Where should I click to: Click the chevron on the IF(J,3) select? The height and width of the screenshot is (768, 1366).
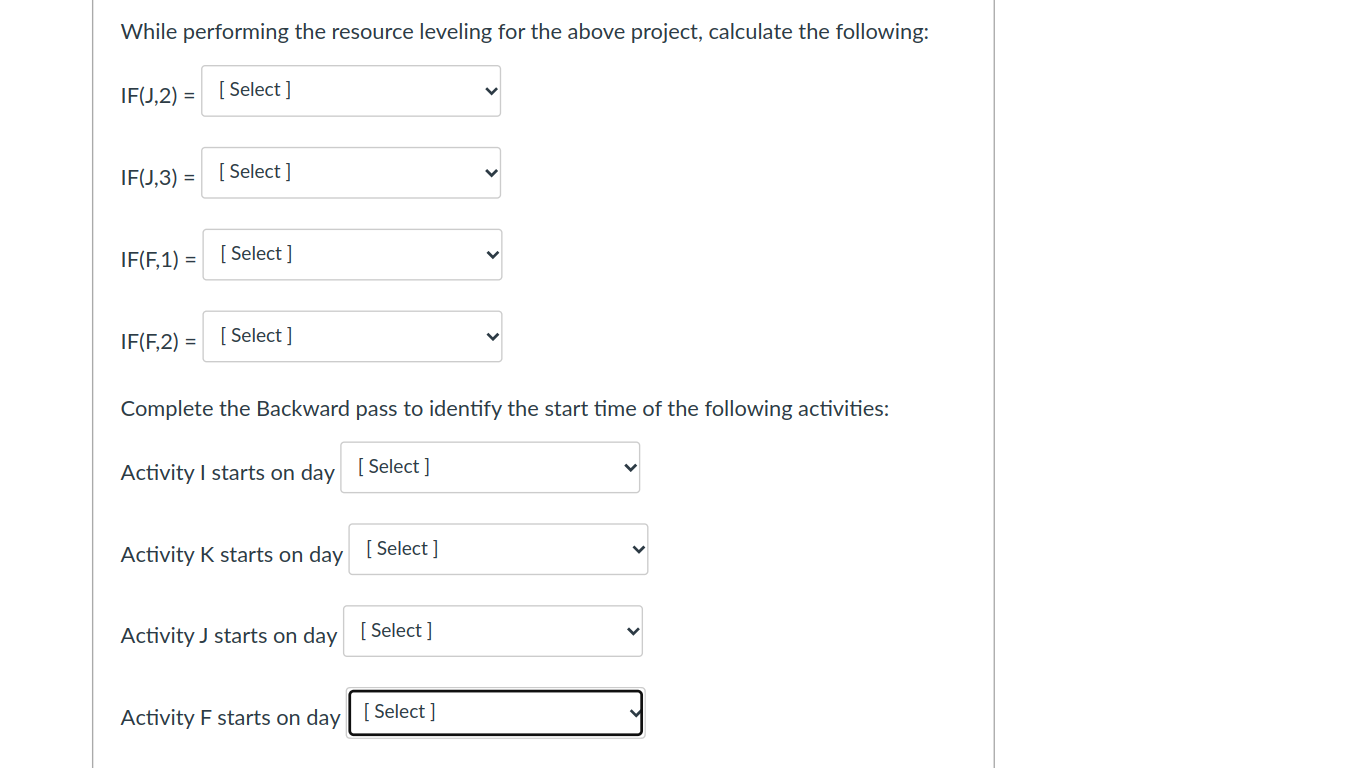click(488, 172)
